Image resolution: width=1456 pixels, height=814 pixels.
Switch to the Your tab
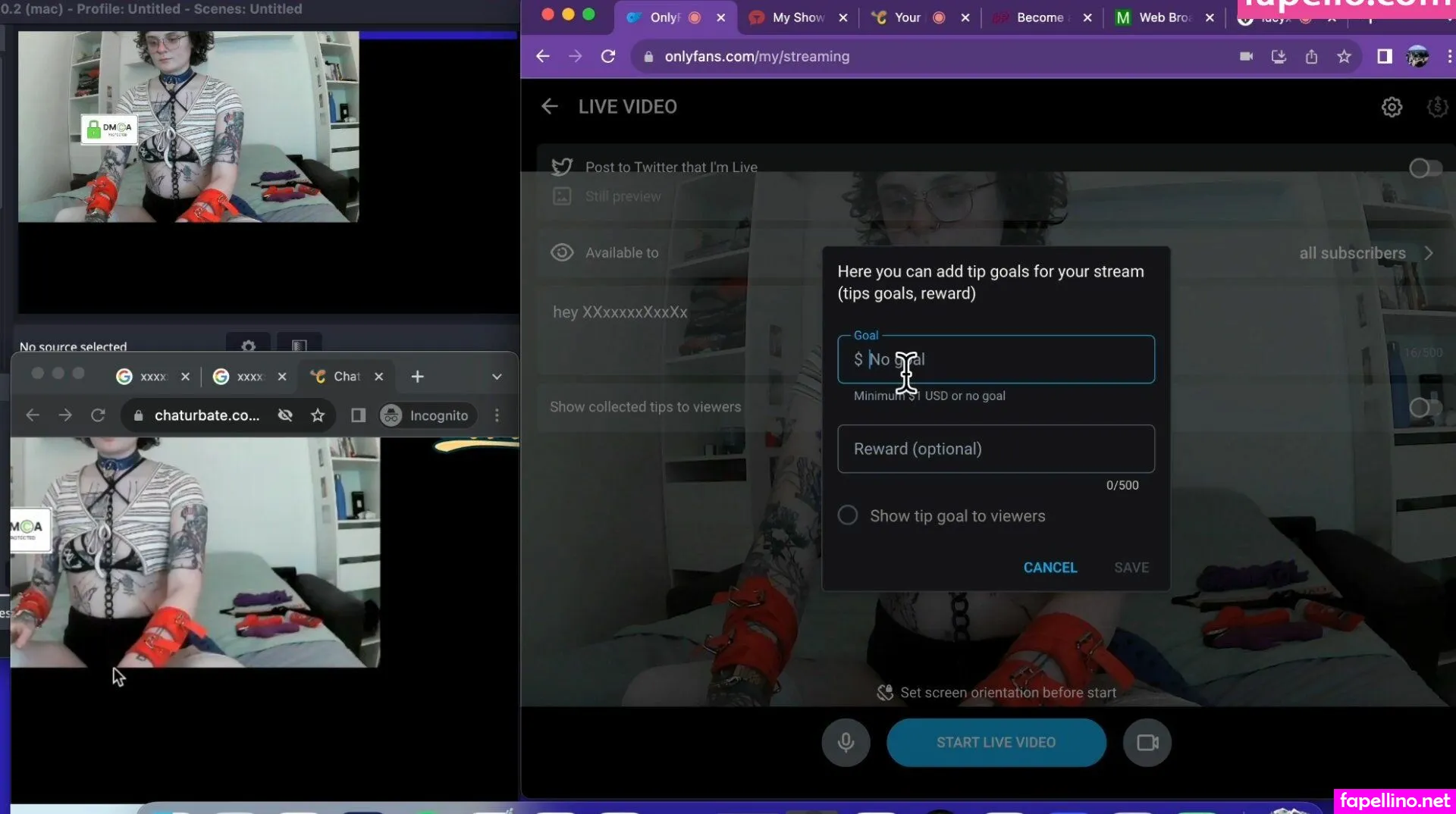[x=908, y=17]
